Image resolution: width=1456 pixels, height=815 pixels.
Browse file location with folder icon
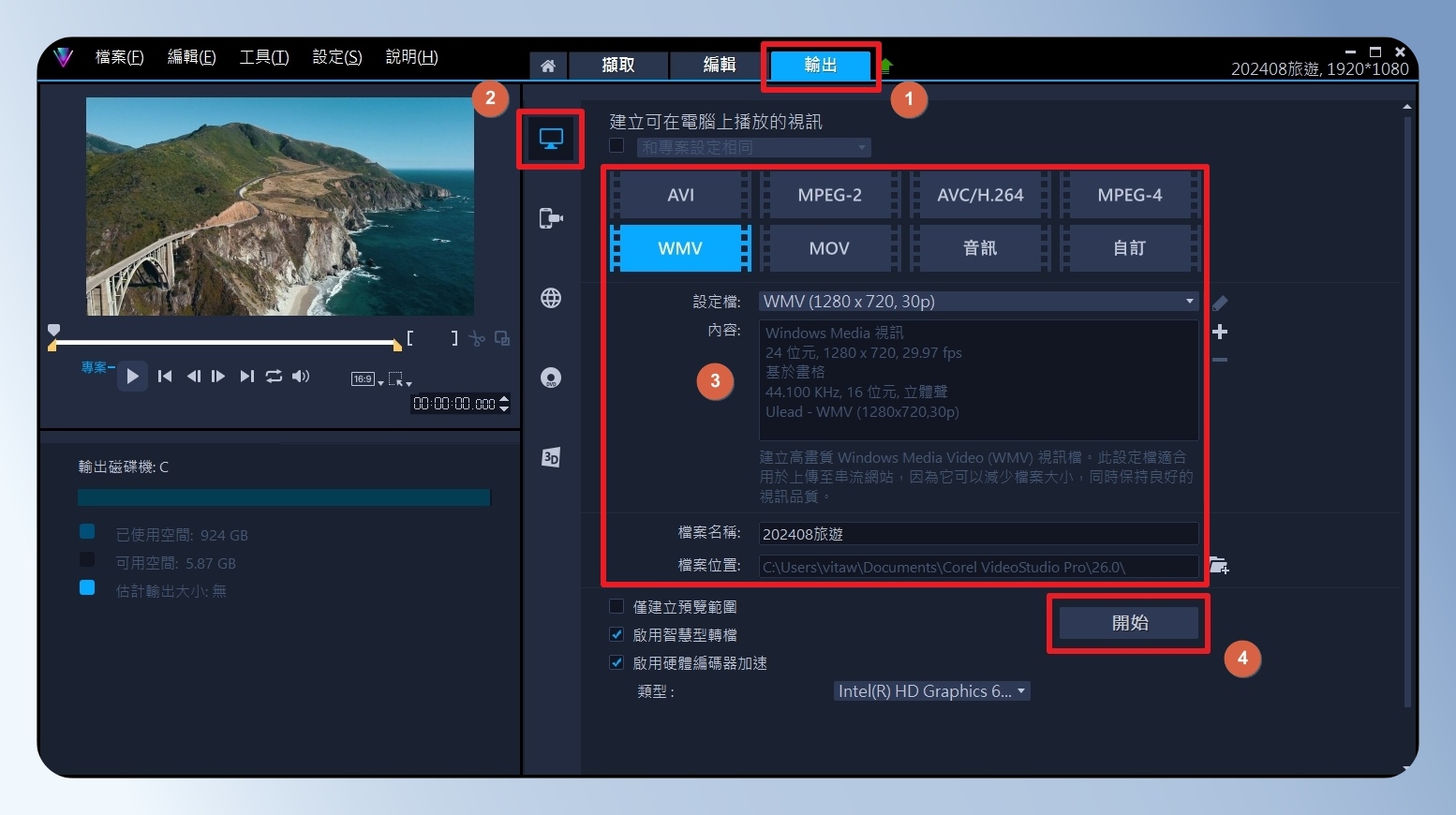(x=1219, y=566)
